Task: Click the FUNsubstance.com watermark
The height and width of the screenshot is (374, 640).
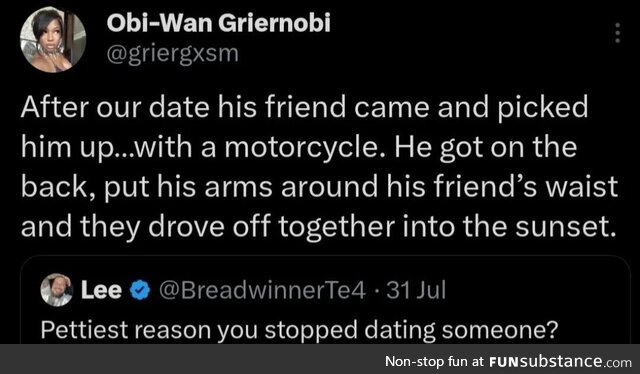Action: (560, 362)
